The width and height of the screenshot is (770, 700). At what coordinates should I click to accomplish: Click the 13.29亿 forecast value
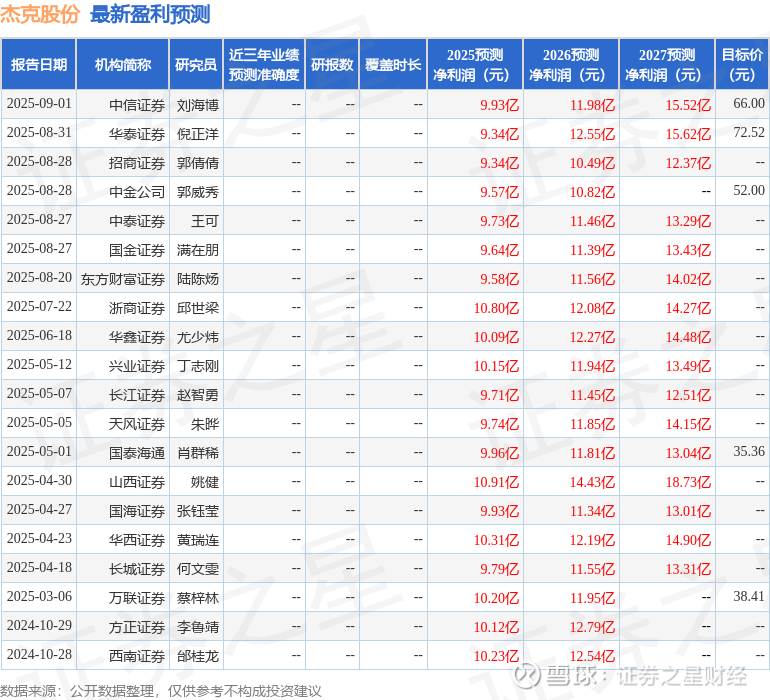coord(688,221)
